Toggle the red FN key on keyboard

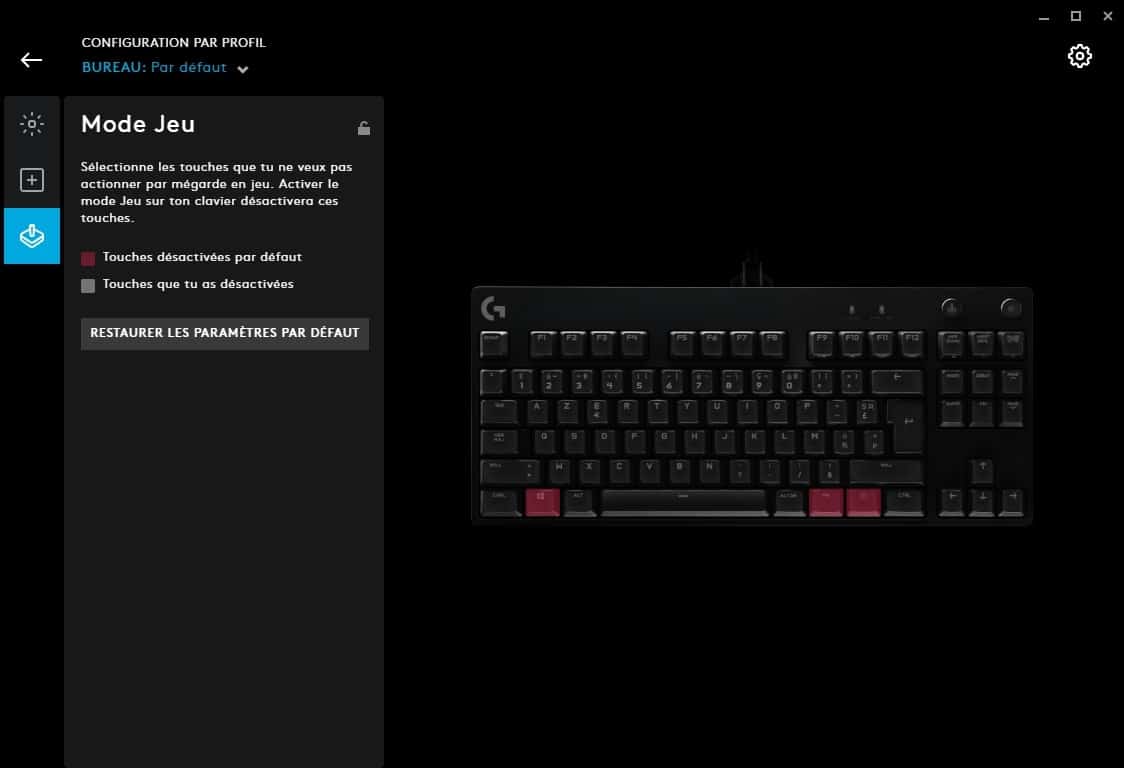[826, 501]
